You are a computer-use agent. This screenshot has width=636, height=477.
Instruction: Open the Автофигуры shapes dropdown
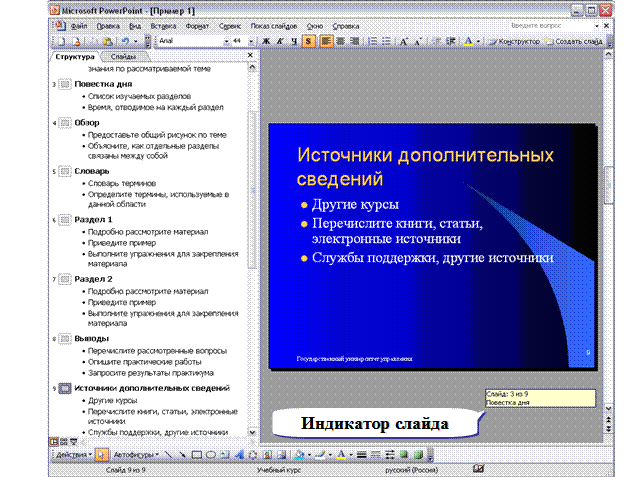click(x=135, y=455)
